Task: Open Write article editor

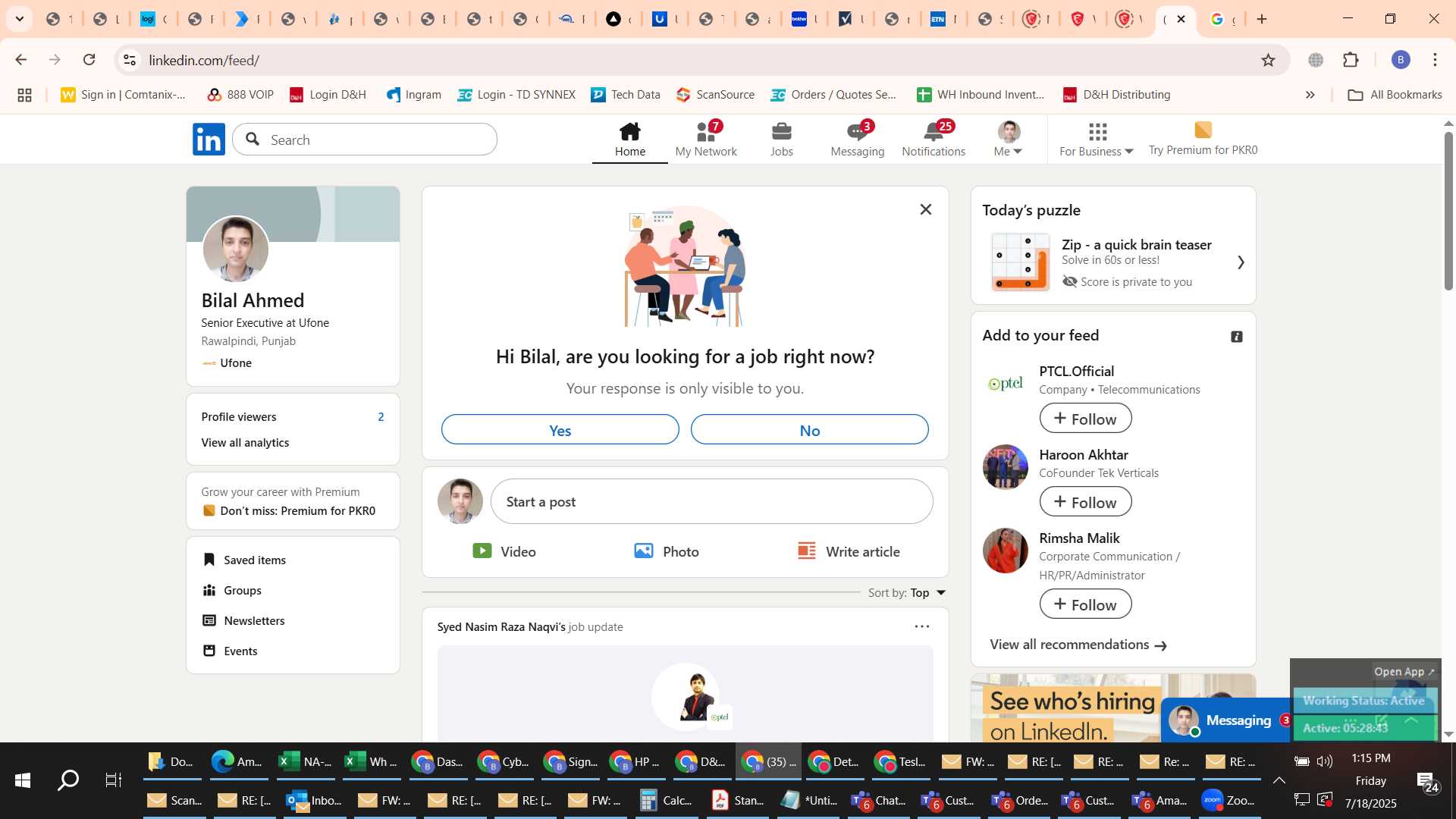Action: (849, 551)
